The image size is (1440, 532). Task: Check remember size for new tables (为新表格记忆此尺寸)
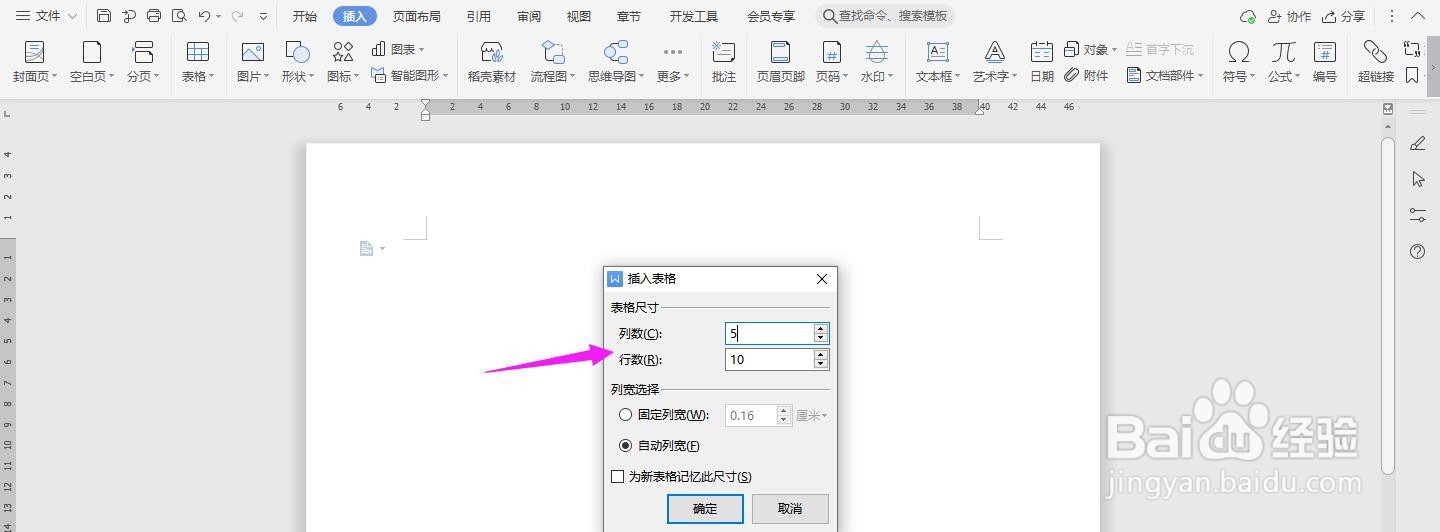(618, 477)
